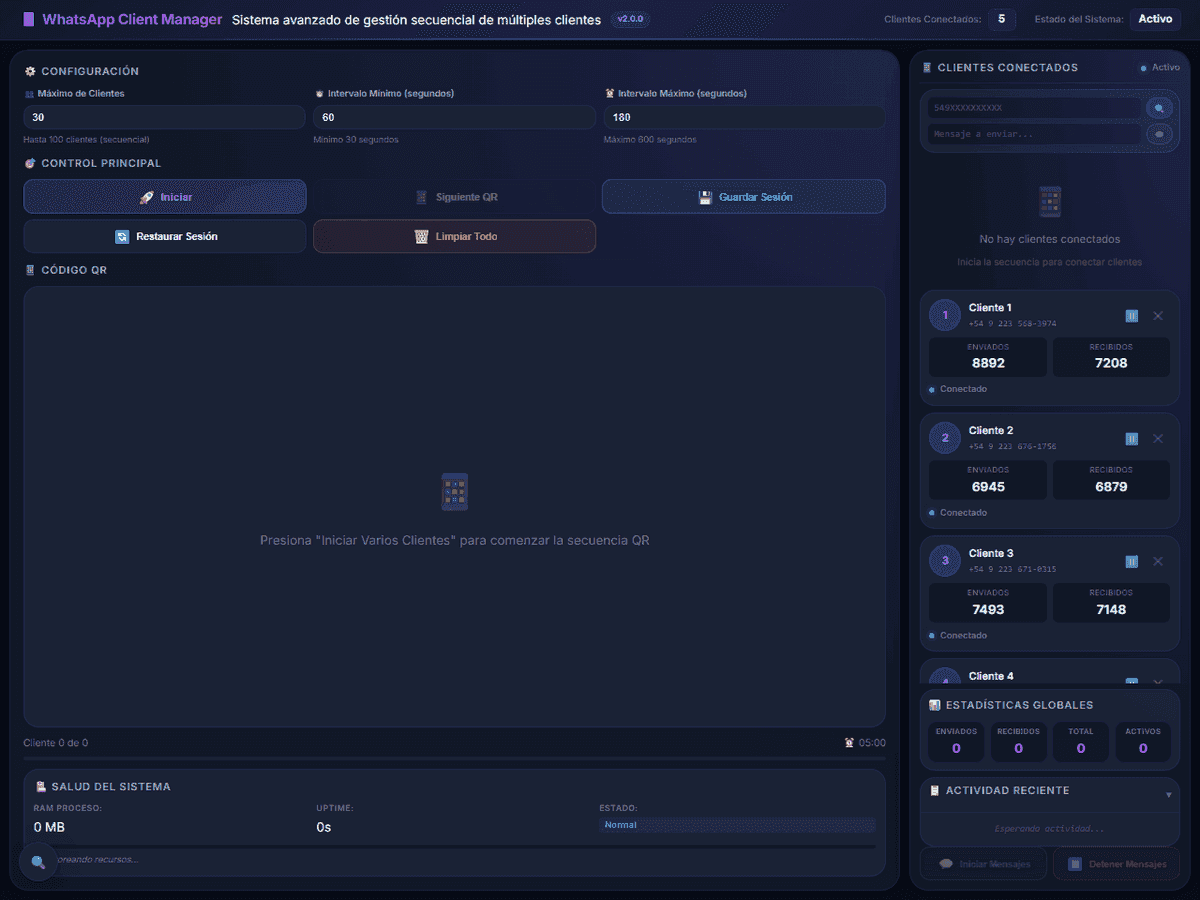Click the magnifier search button beside phone field

1159,108
